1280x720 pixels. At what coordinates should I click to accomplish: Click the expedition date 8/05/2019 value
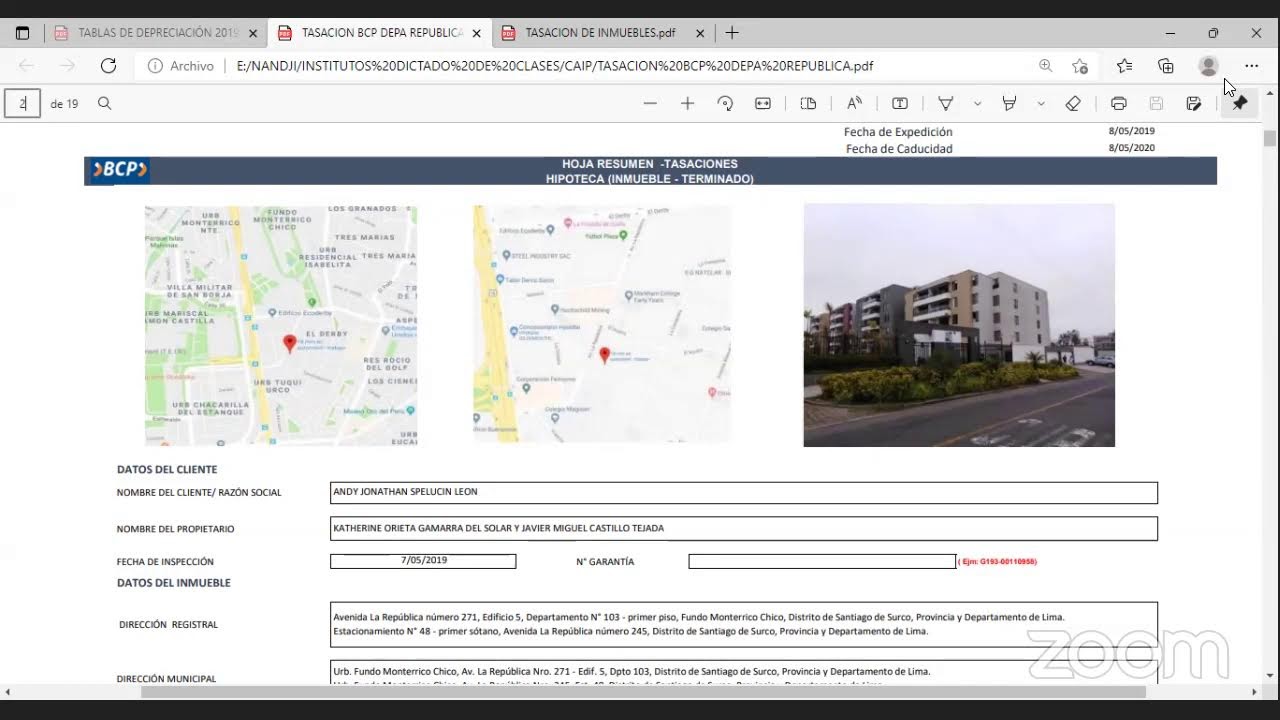tap(1131, 131)
